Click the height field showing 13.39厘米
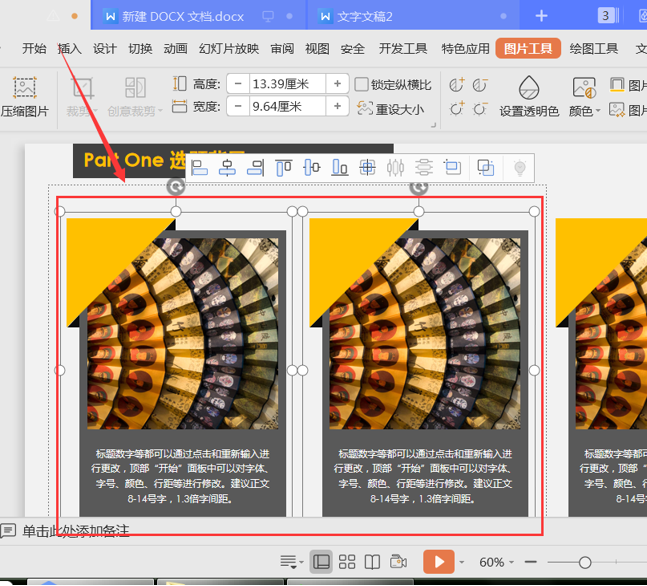 (287, 84)
